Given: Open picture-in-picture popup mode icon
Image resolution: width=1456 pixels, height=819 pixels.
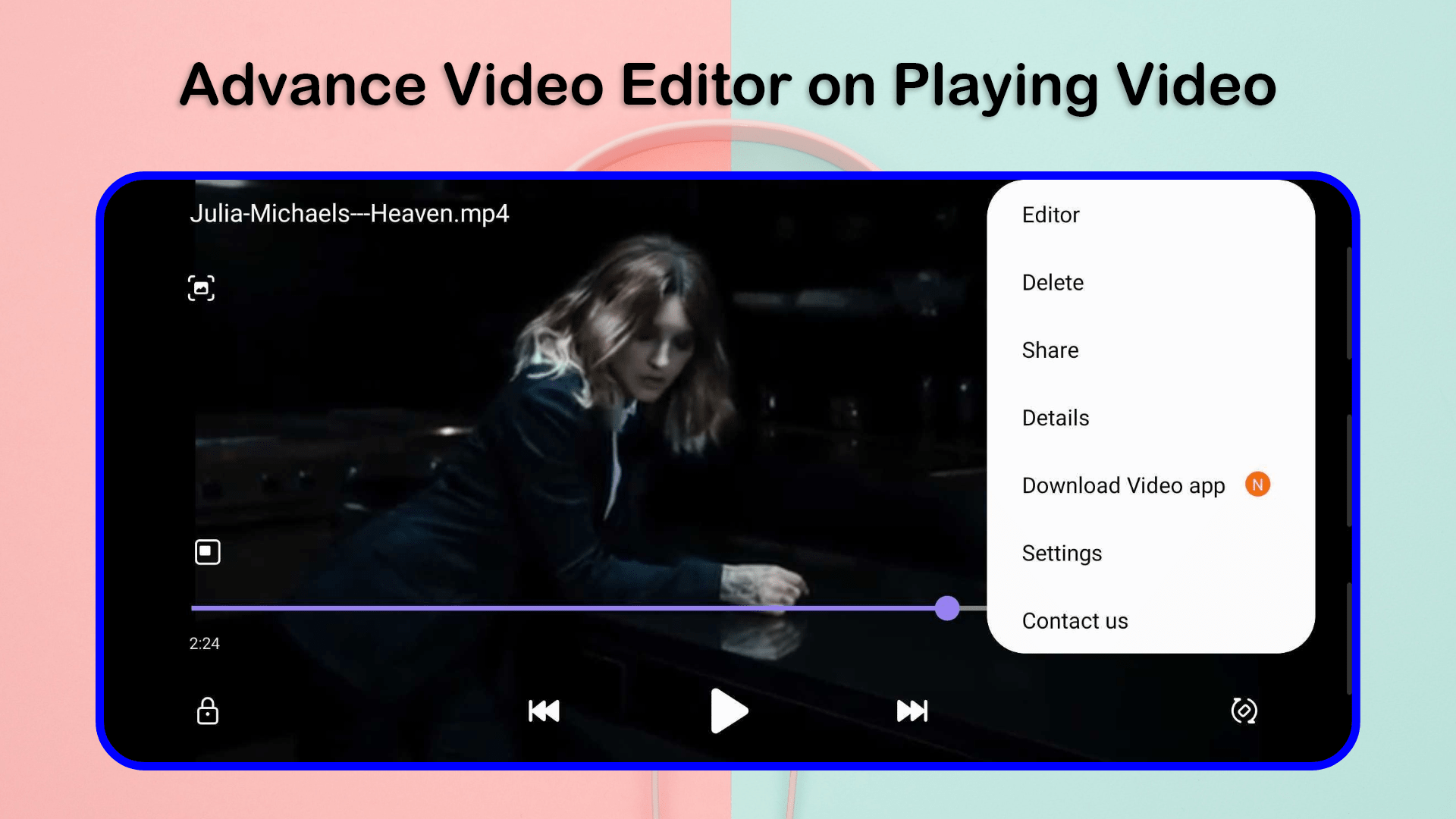Looking at the screenshot, I should click(207, 552).
